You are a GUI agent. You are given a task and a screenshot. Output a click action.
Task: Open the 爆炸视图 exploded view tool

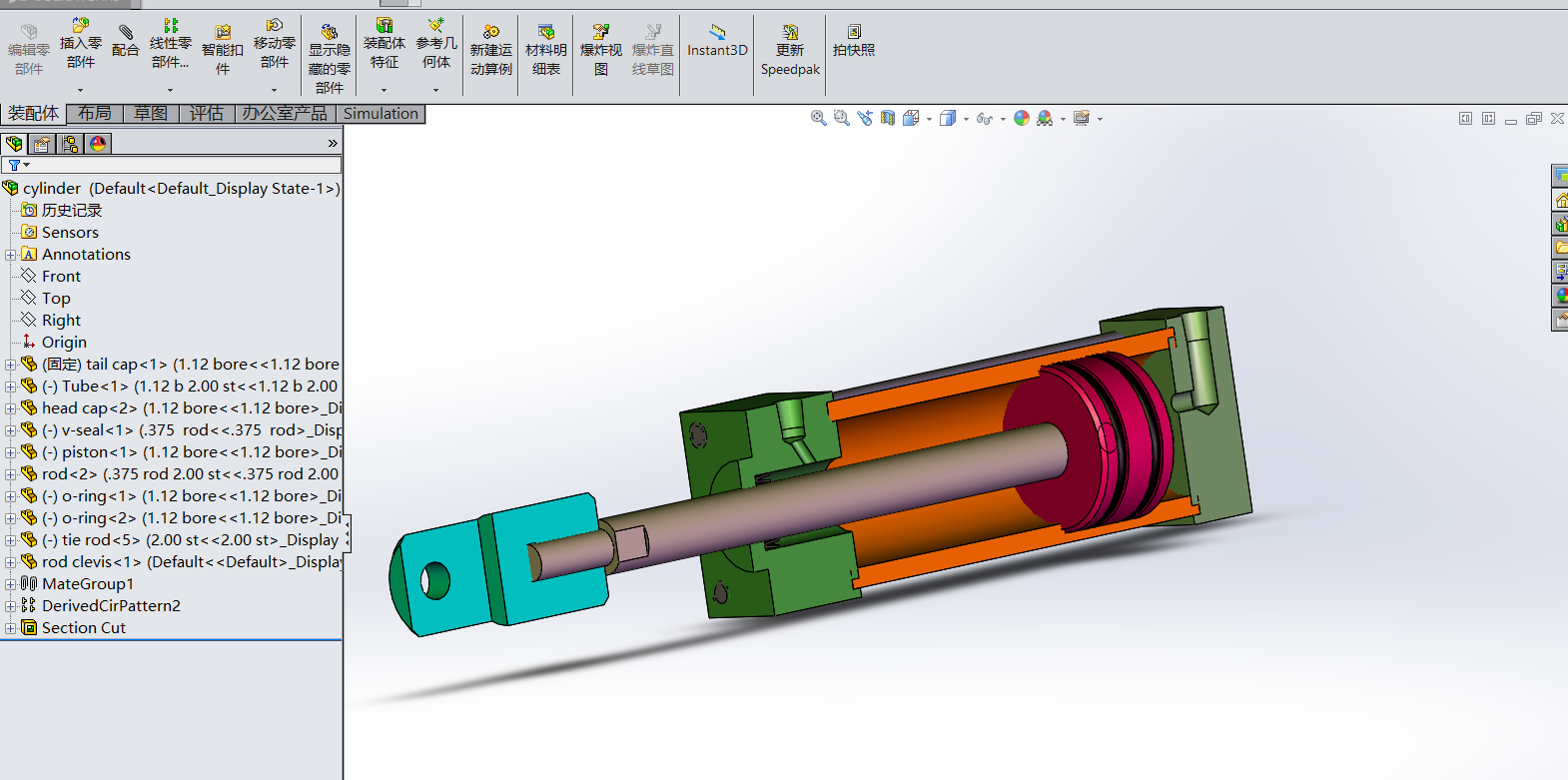tap(600, 50)
